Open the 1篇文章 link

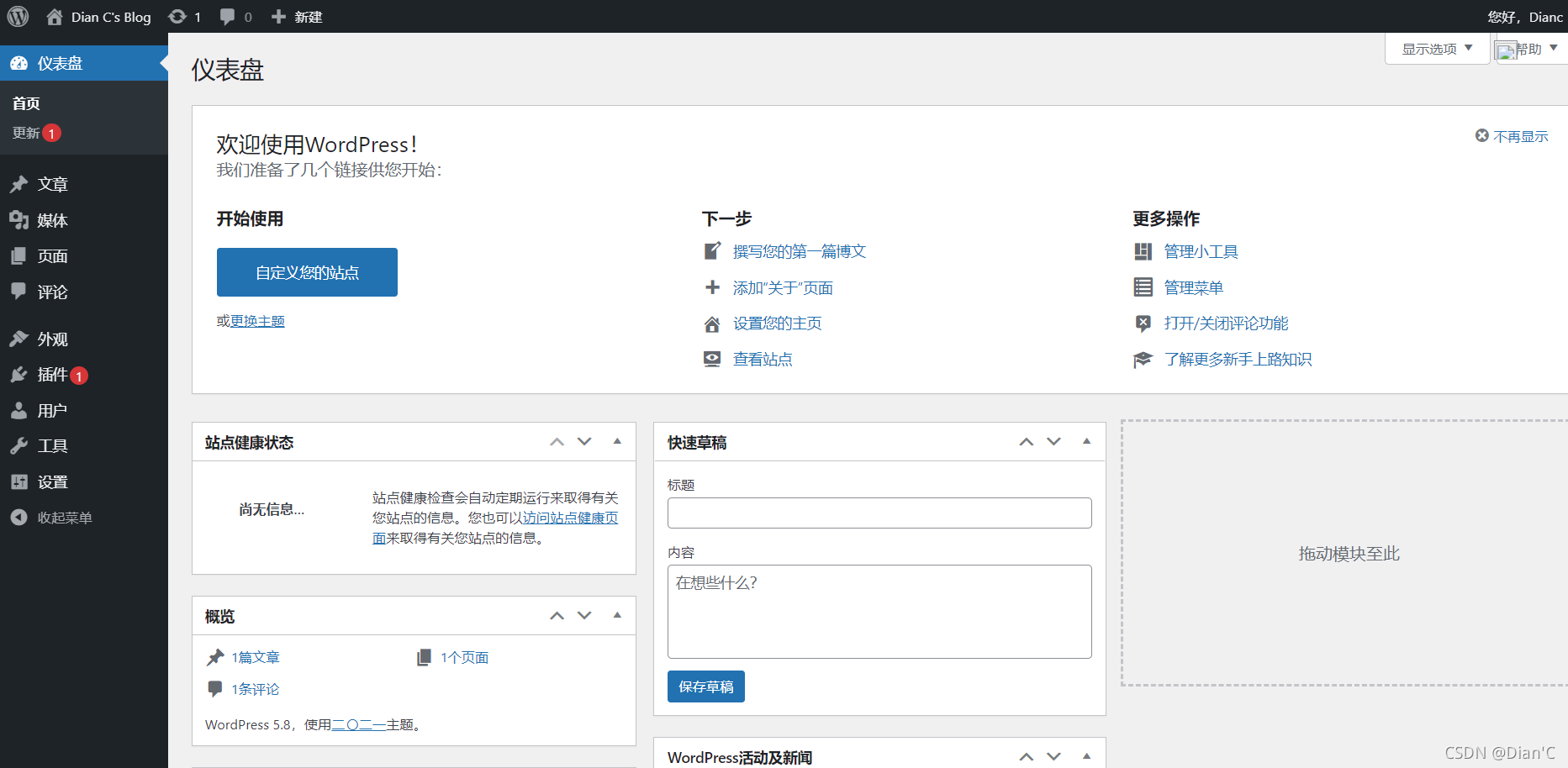pyautogui.click(x=256, y=657)
